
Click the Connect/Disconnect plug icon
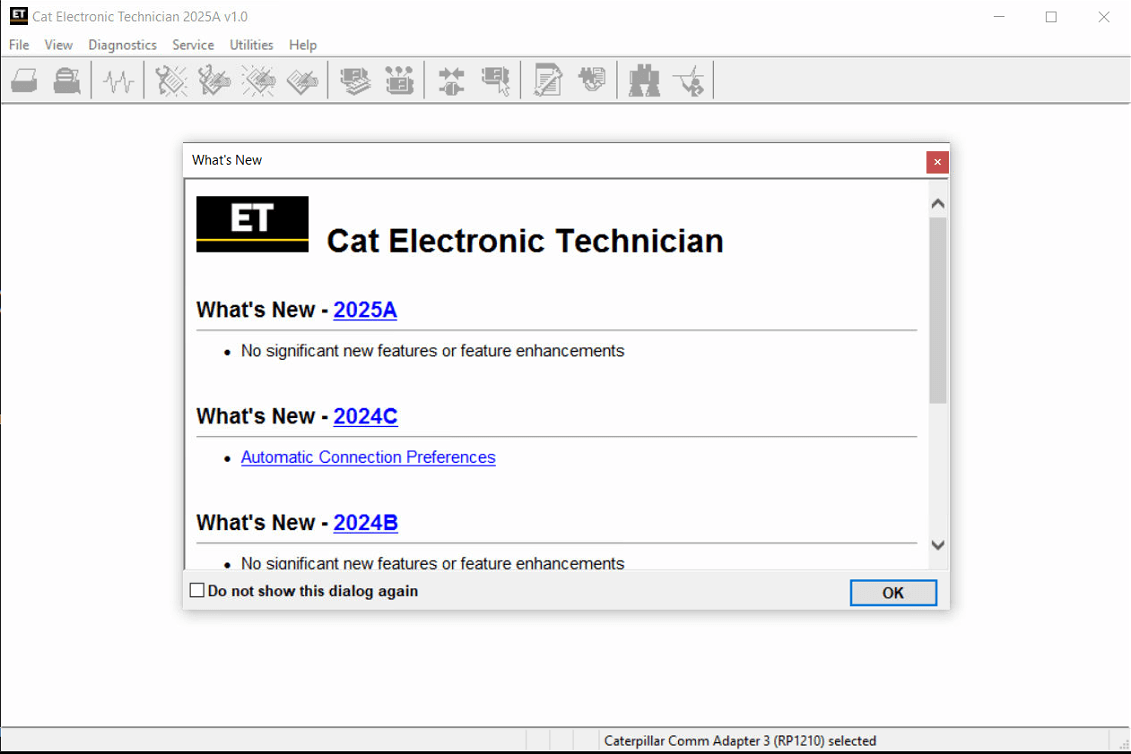coord(451,81)
